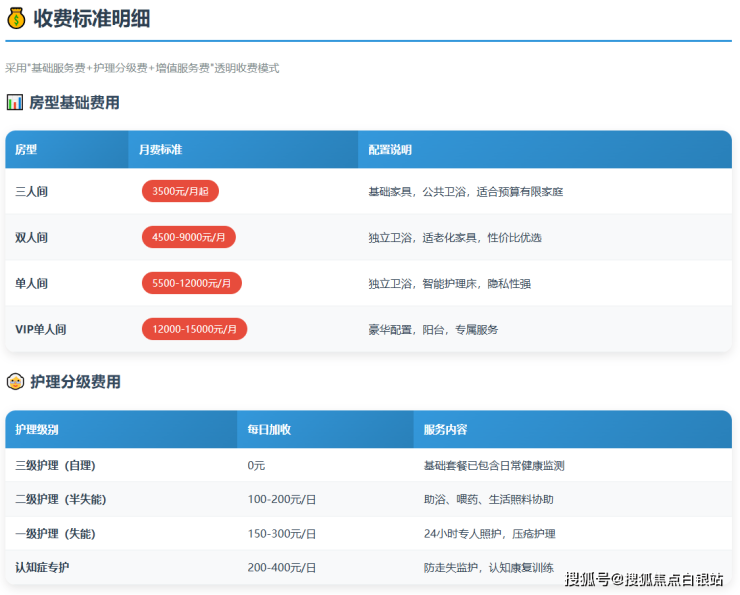
Task: Click the 5500-12000元/月 red badge
Action: tap(192, 283)
